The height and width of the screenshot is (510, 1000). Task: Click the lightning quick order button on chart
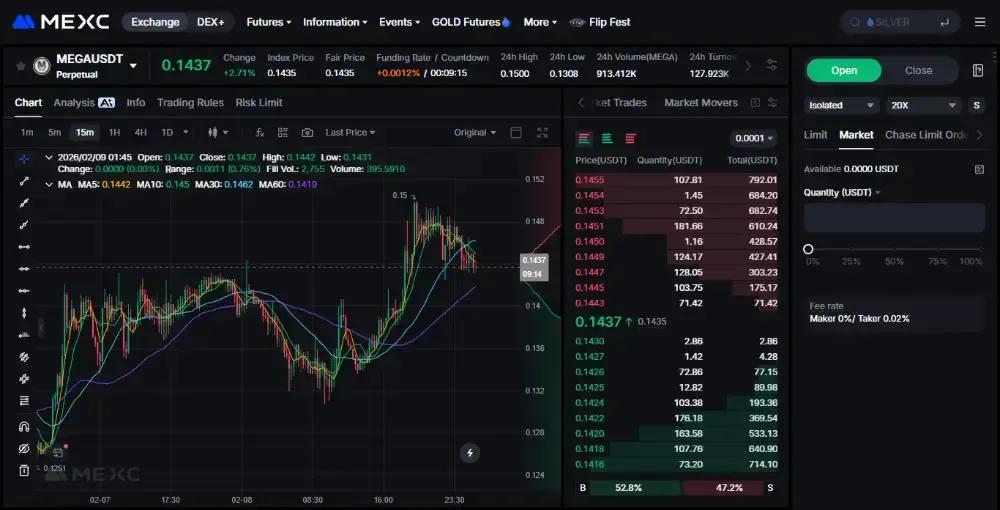tap(470, 453)
